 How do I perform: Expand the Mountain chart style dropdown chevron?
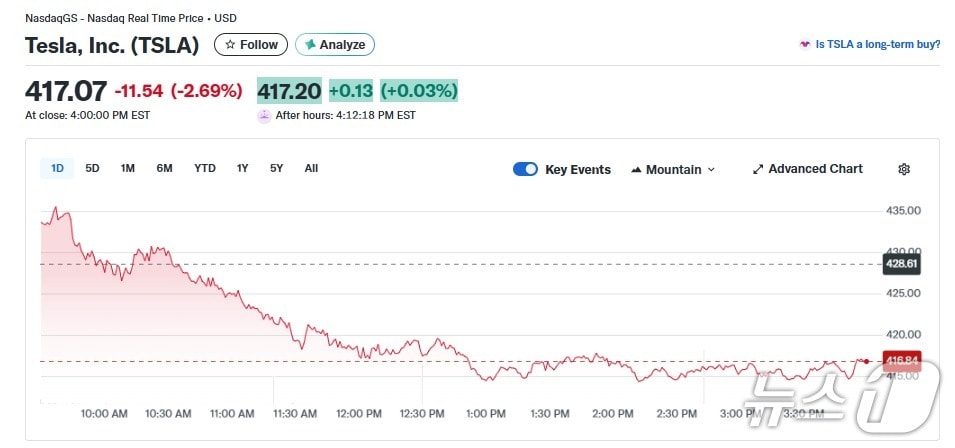pyautogui.click(x=712, y=170)
